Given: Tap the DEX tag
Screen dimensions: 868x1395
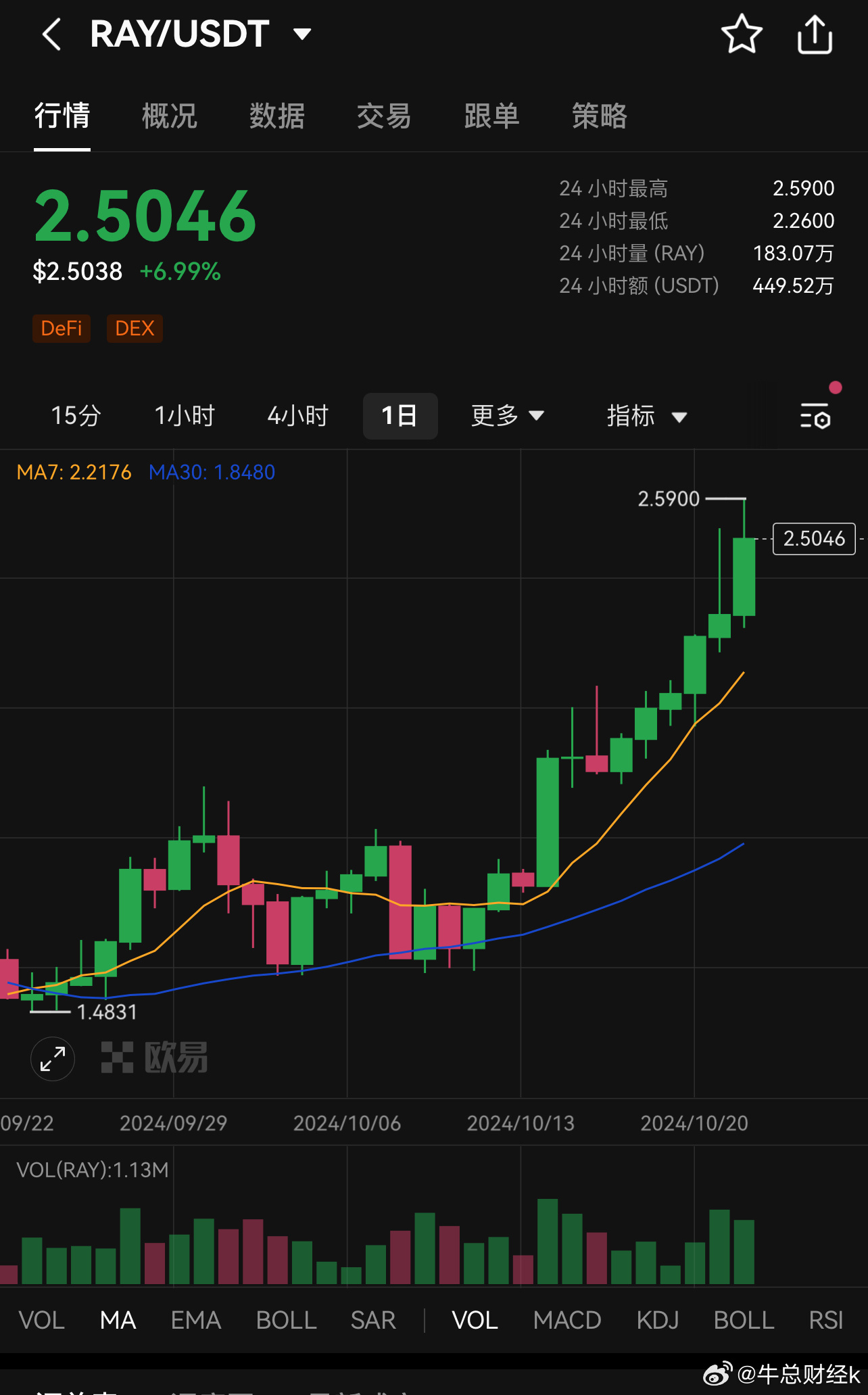Looking at the screenshot, I should coord(135,329).
